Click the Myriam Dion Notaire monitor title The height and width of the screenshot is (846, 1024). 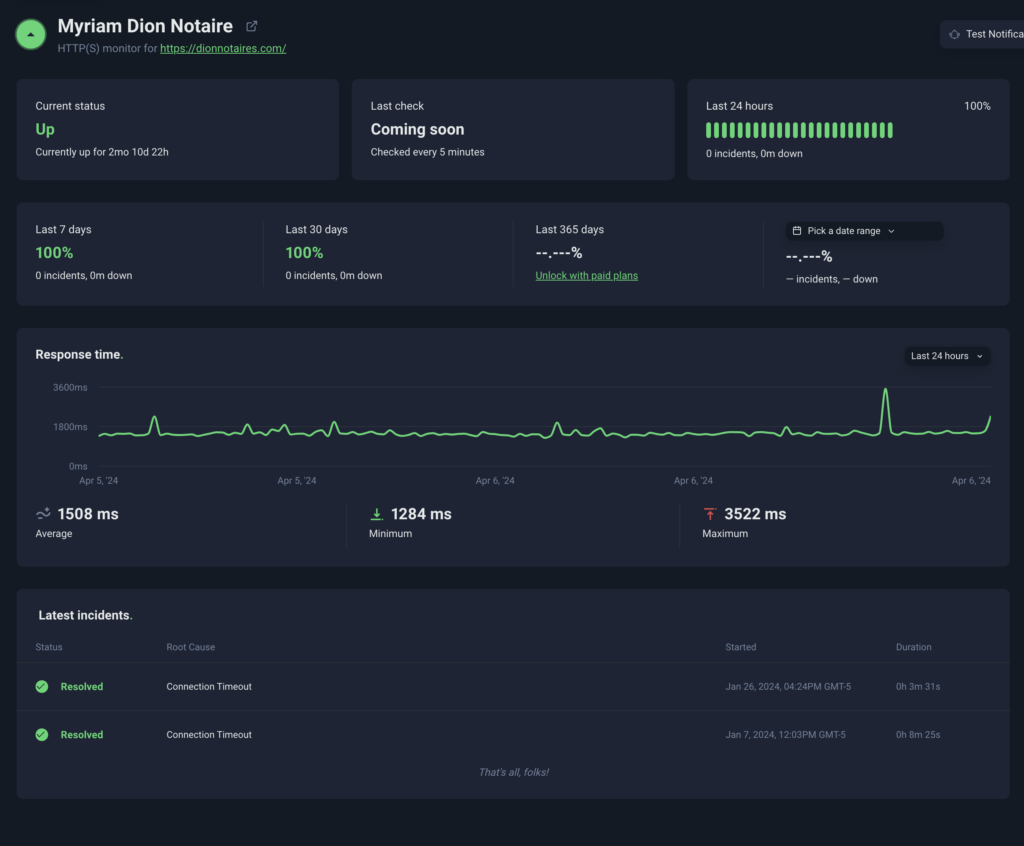[145, 26]
